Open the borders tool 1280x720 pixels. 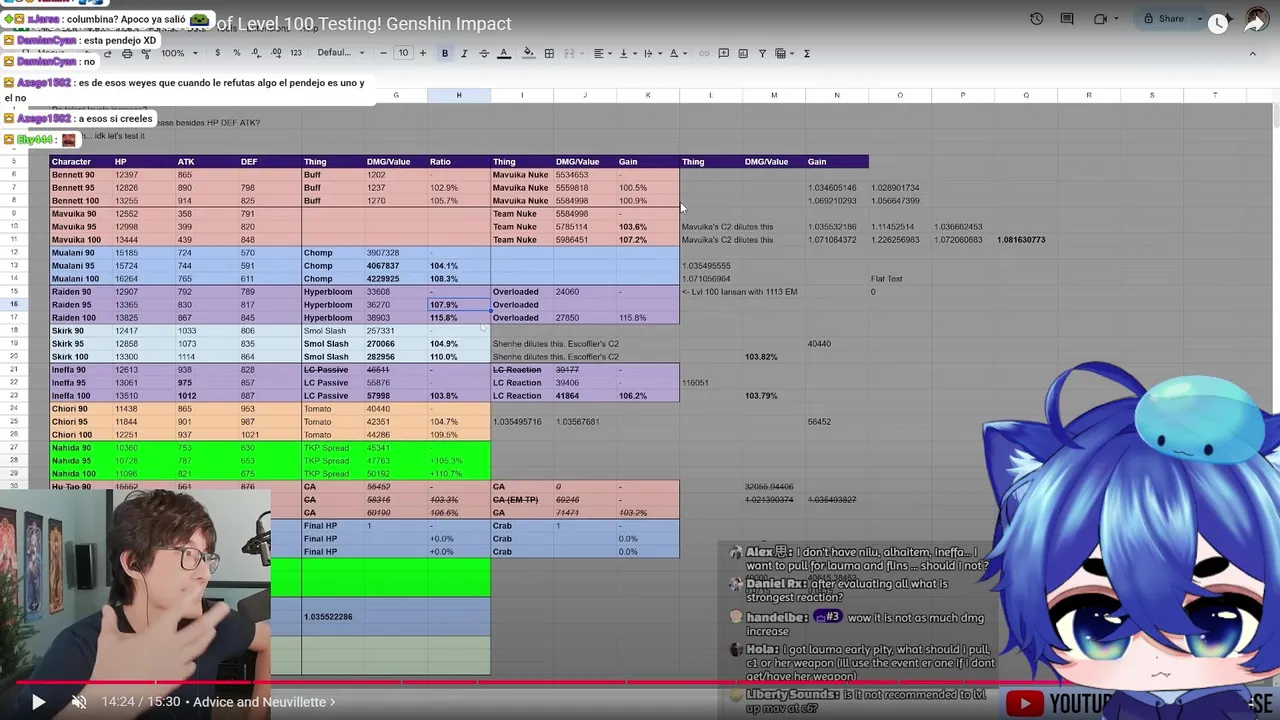(549, 53)
